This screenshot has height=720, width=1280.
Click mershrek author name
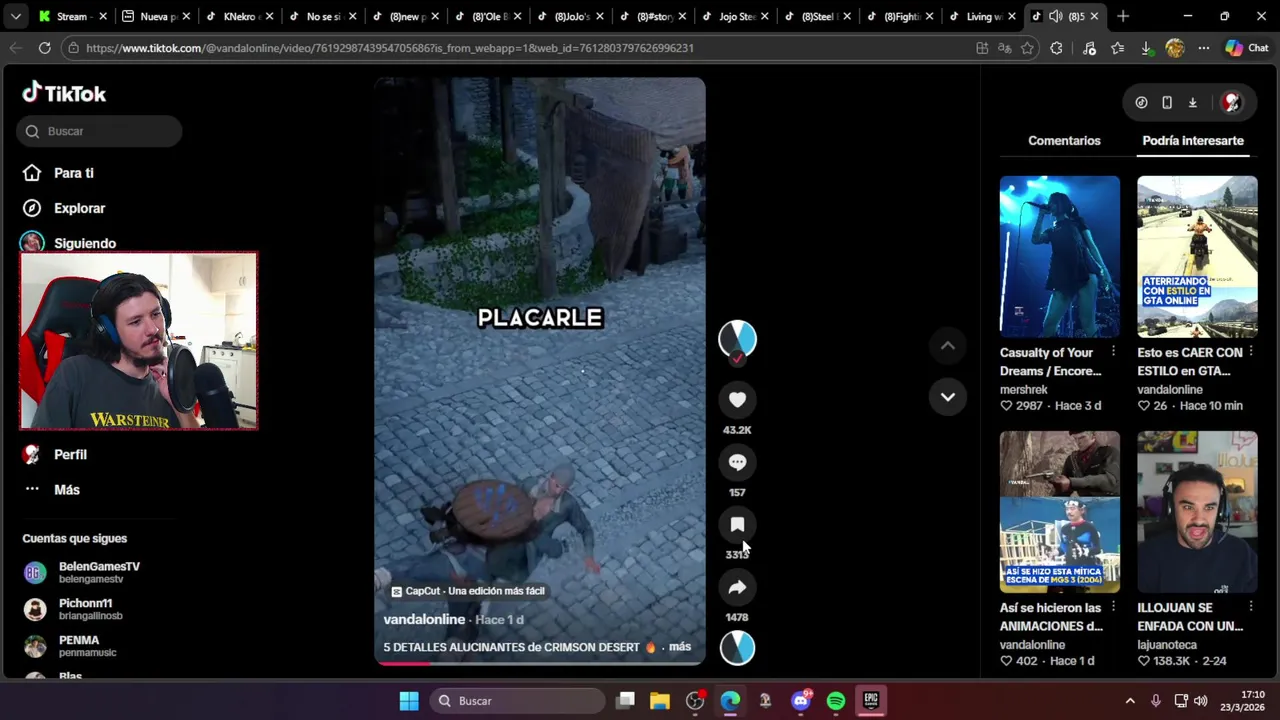pos(1024,390)
